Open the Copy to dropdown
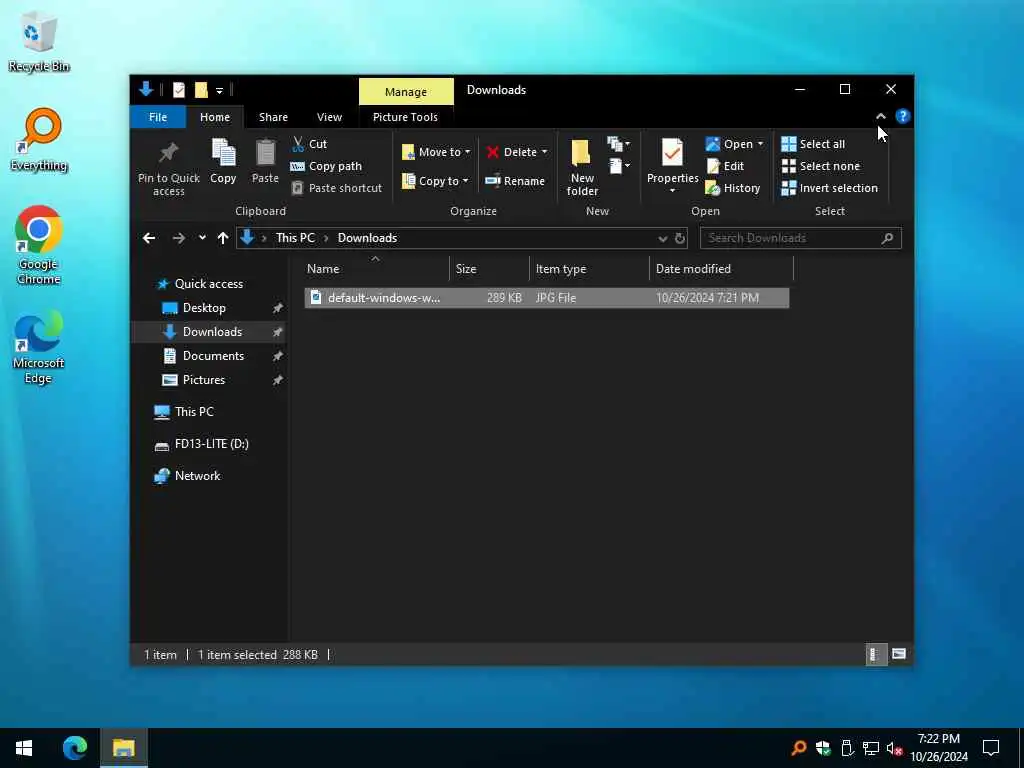 435,181
